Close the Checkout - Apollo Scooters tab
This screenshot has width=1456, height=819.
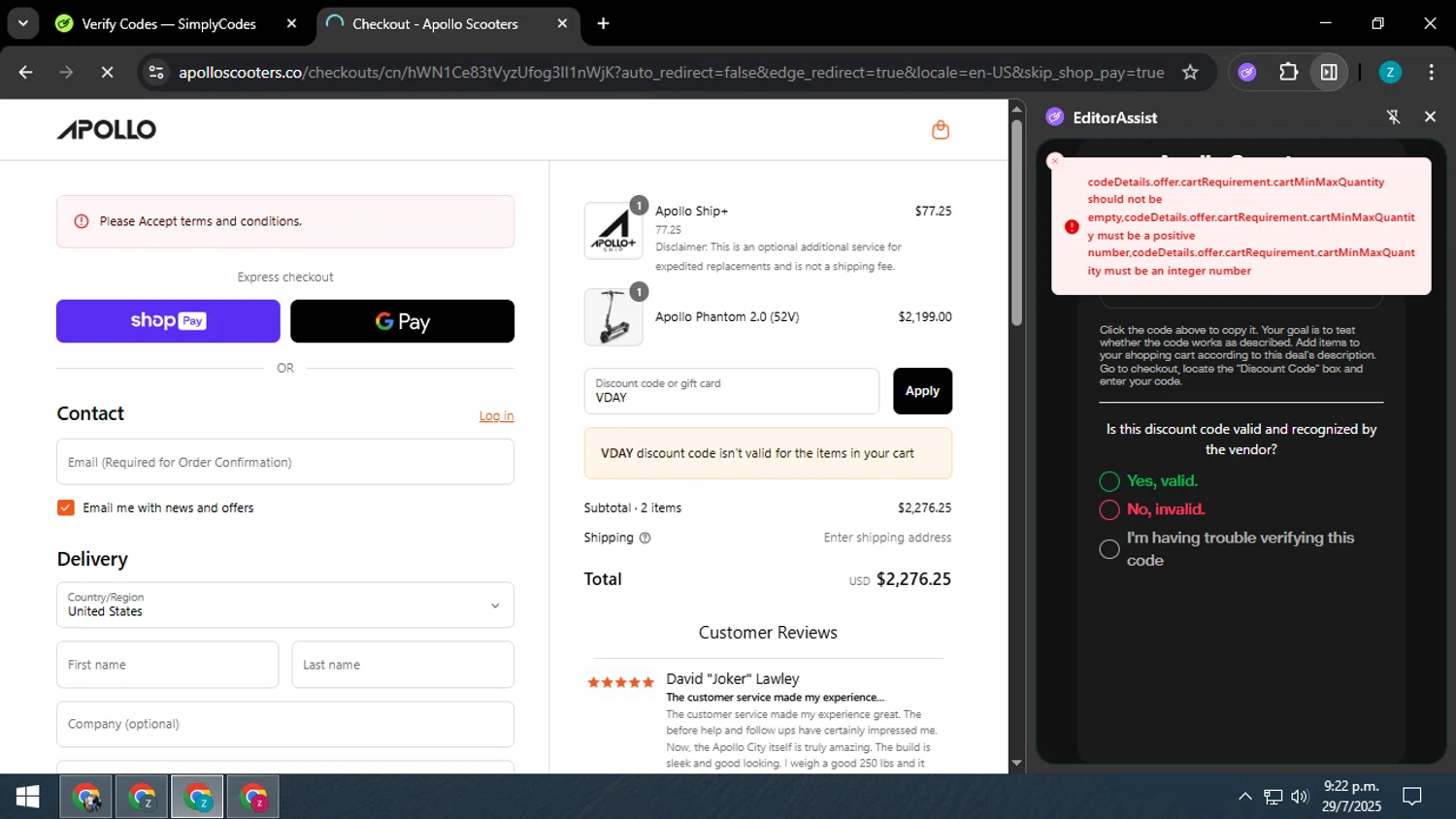click(x=562, y=23)
